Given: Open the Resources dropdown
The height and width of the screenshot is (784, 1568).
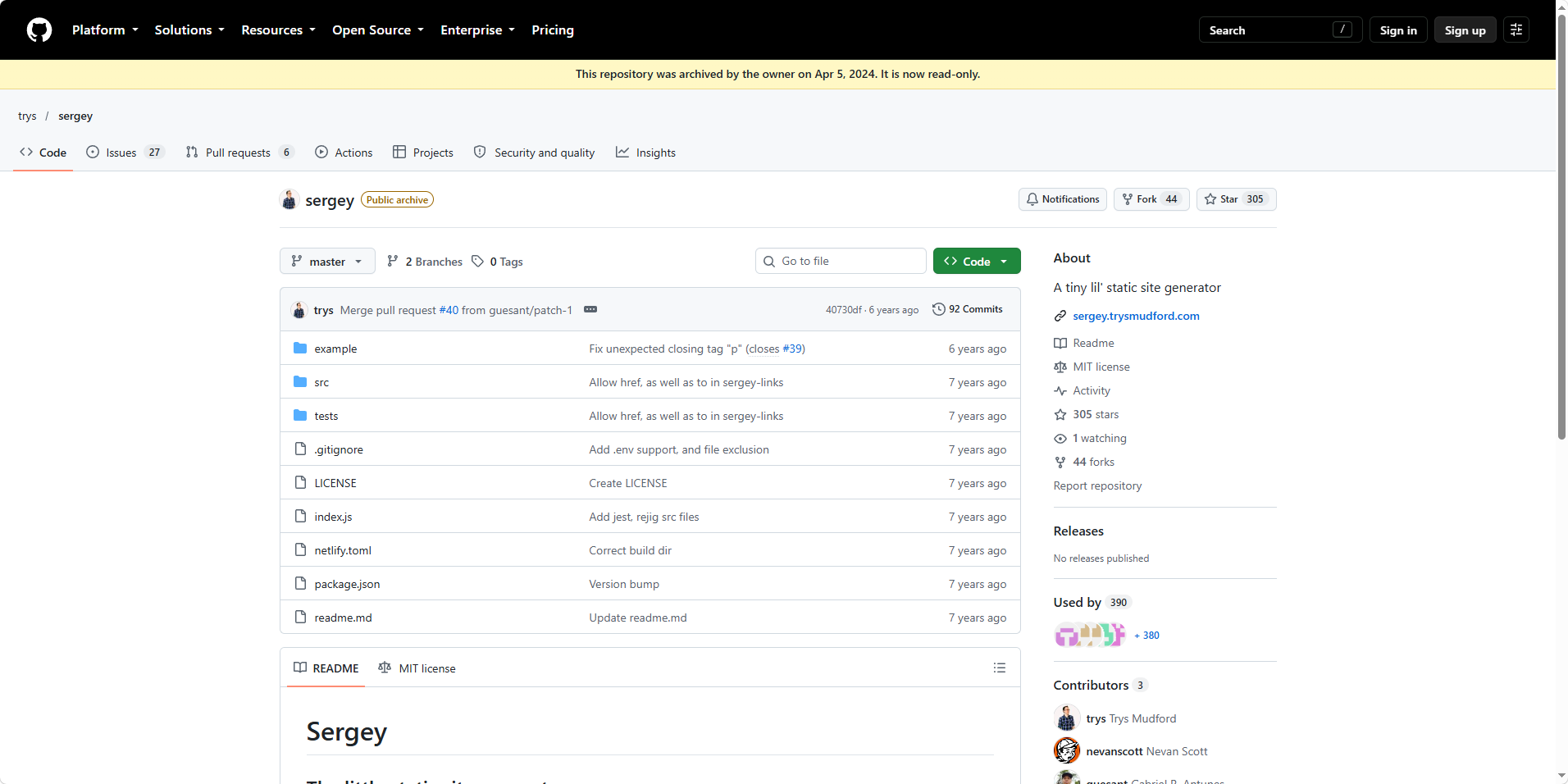Looking at the screenshot, I should point(278,30).
